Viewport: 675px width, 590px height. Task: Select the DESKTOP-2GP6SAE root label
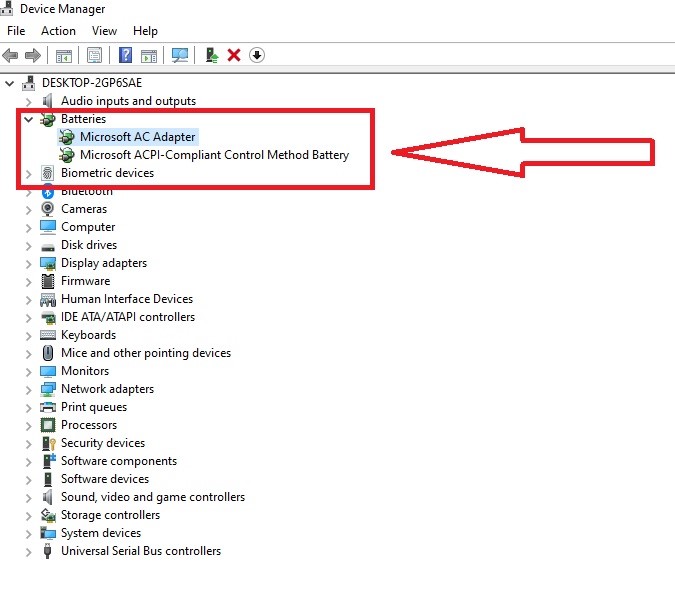point(92,83)
